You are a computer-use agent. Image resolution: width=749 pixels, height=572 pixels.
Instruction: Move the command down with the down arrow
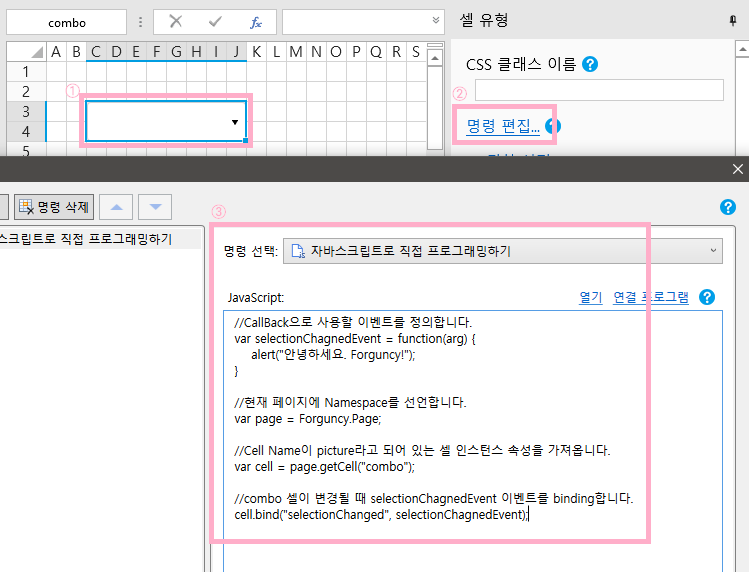(x=155, y=207)
